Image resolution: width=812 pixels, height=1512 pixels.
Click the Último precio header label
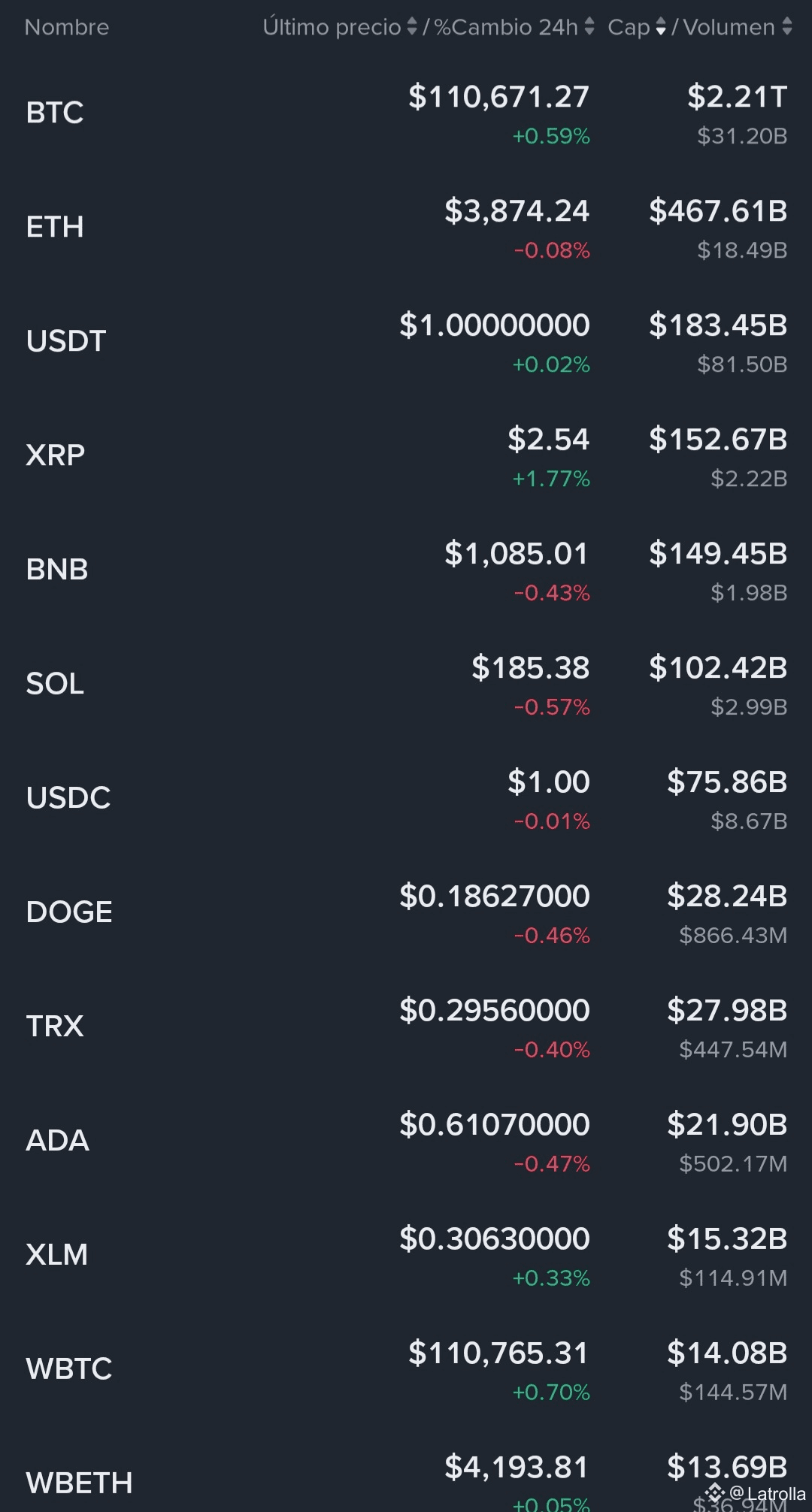tap(332, 27)
